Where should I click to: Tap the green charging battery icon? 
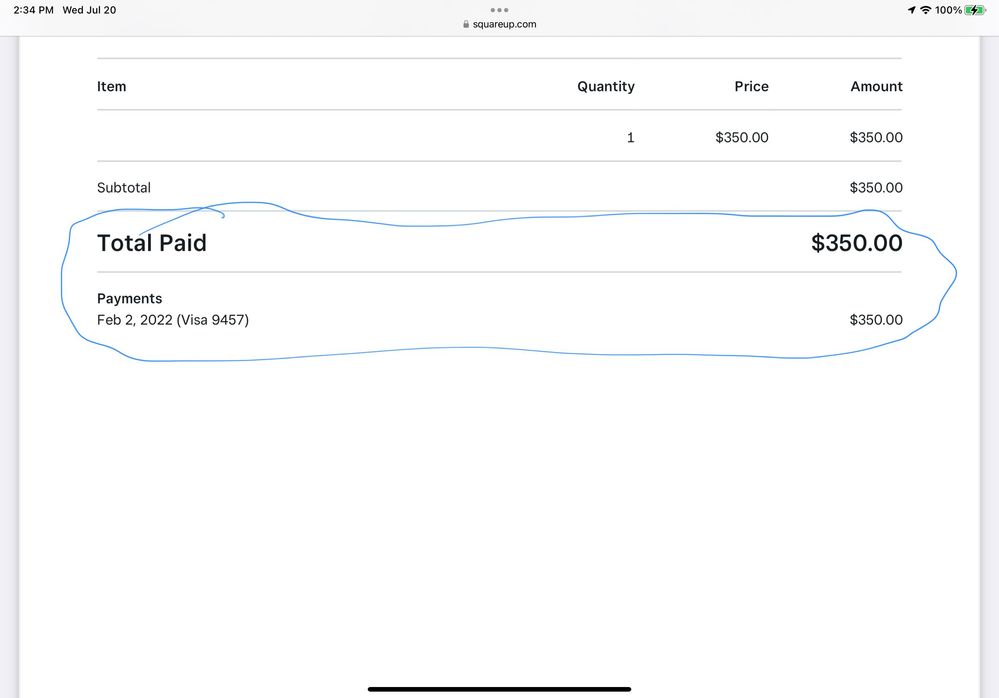point(975,10)
